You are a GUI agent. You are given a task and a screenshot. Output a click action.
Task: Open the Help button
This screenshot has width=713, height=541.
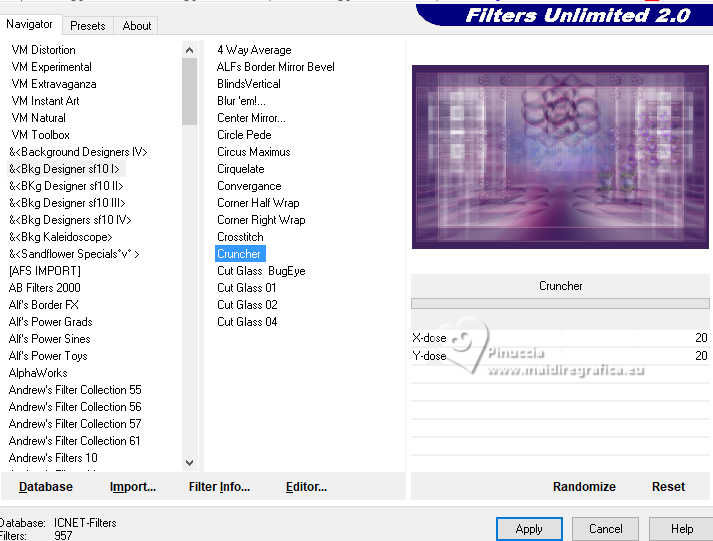point(682,529)
